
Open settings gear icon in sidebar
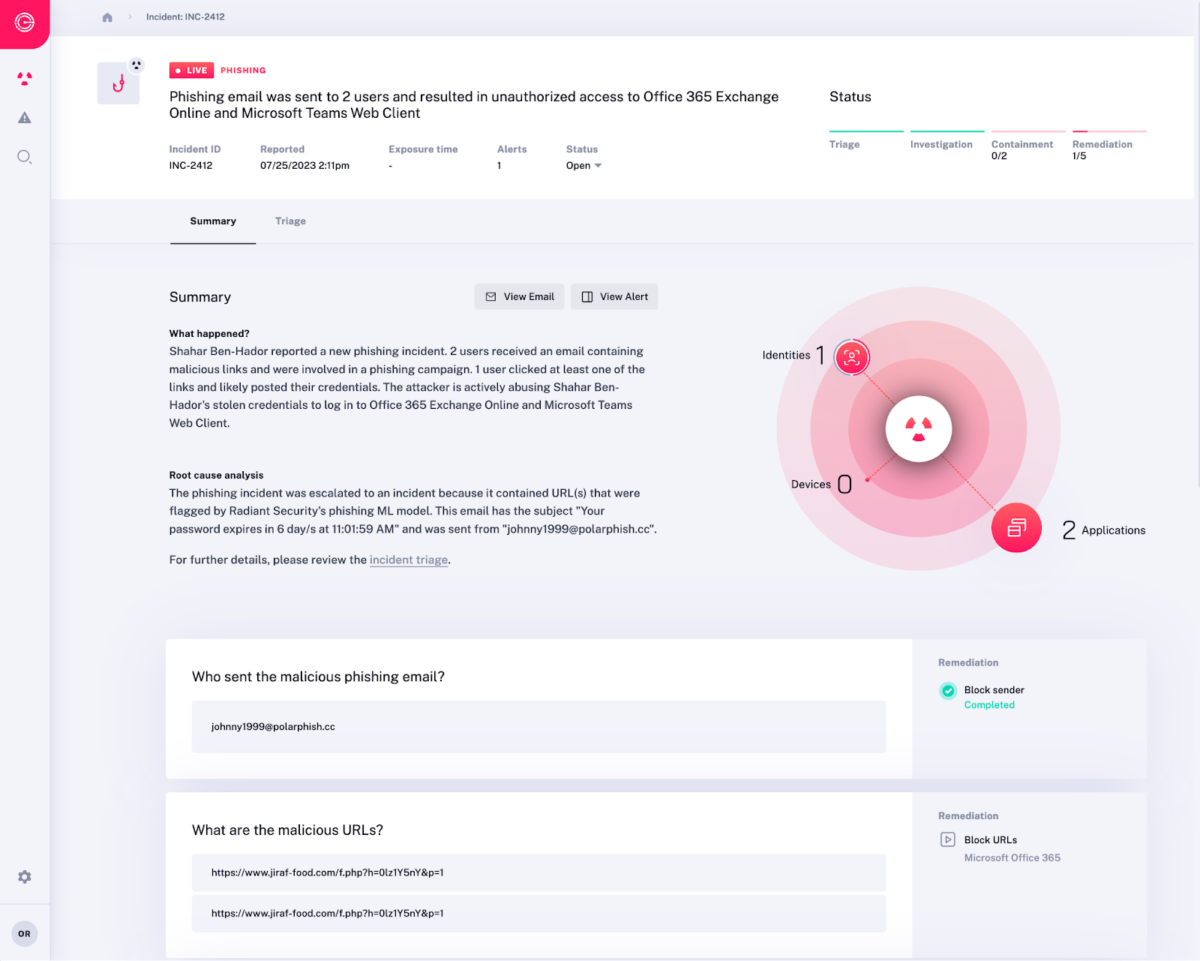coord(25,877)
